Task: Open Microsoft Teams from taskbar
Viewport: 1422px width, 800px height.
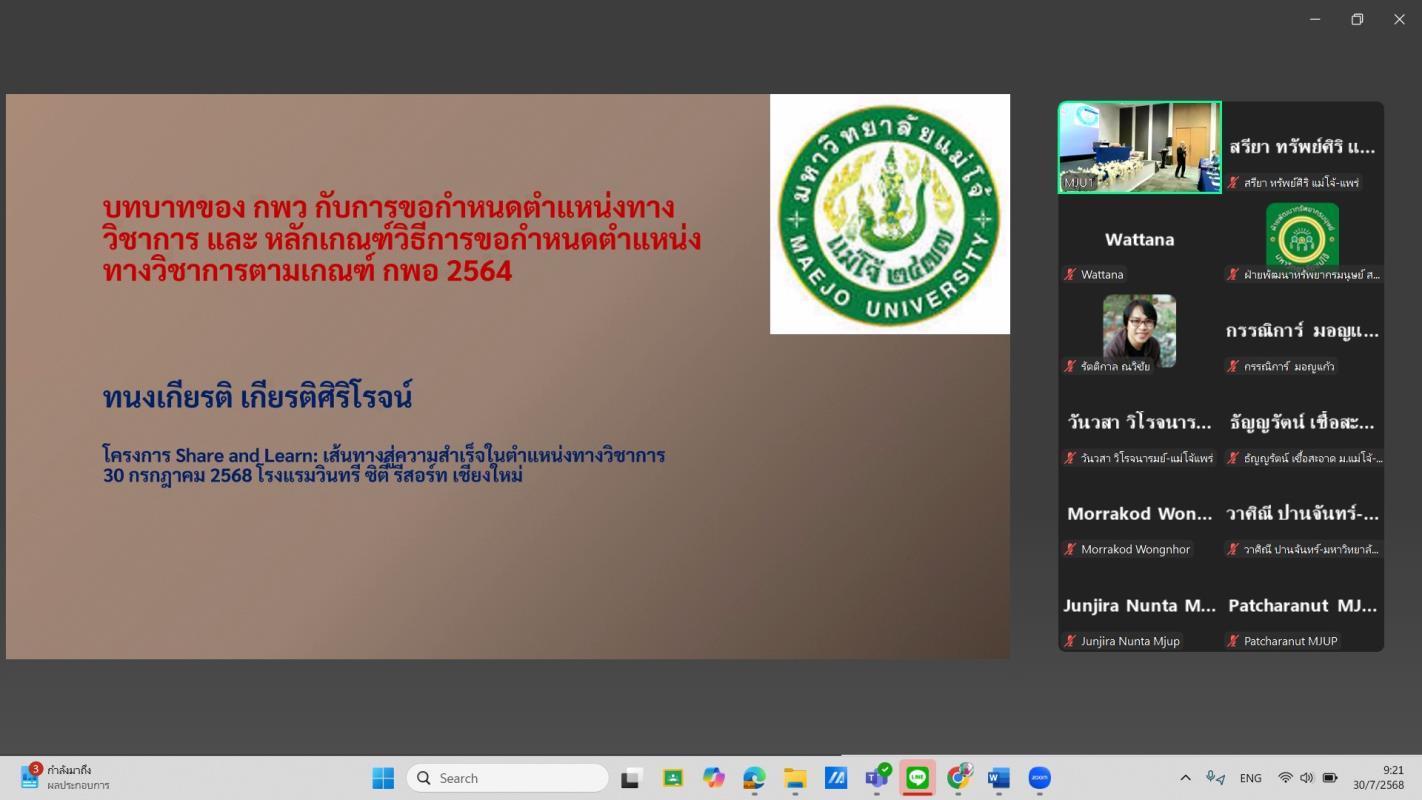Action: (x=877, y=778)
